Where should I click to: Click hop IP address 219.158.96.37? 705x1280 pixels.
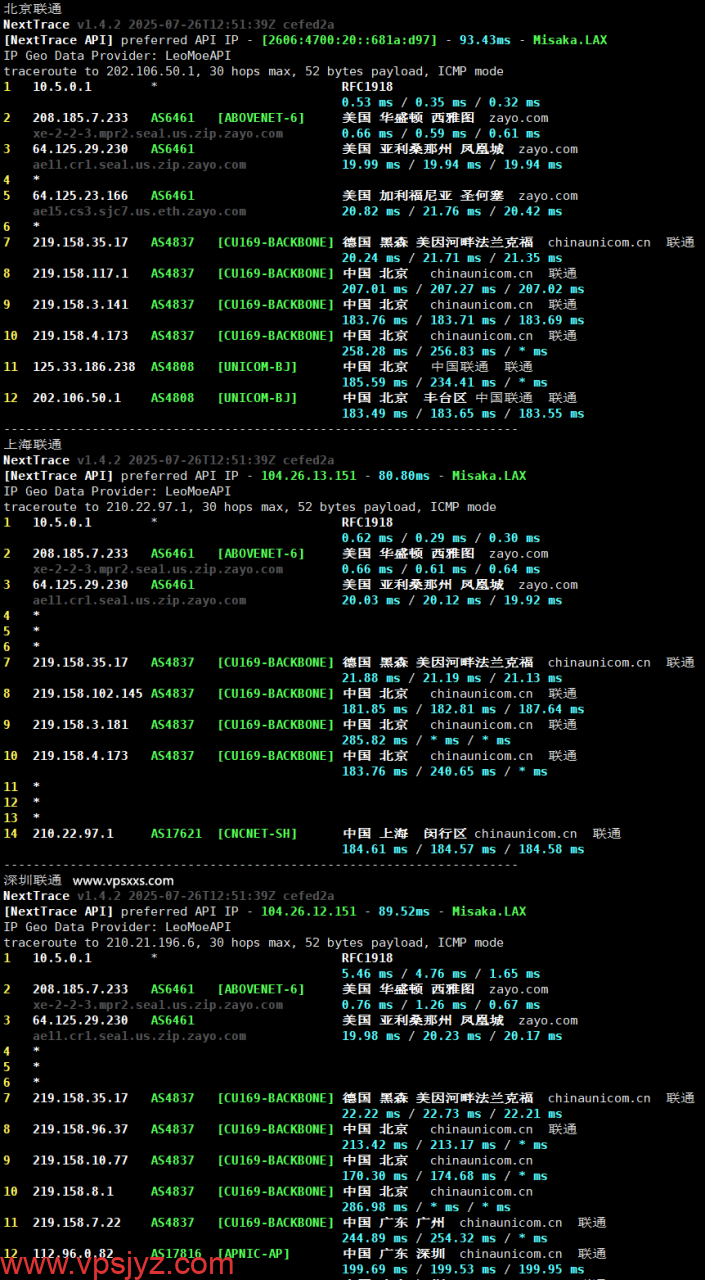point(80,1130)
